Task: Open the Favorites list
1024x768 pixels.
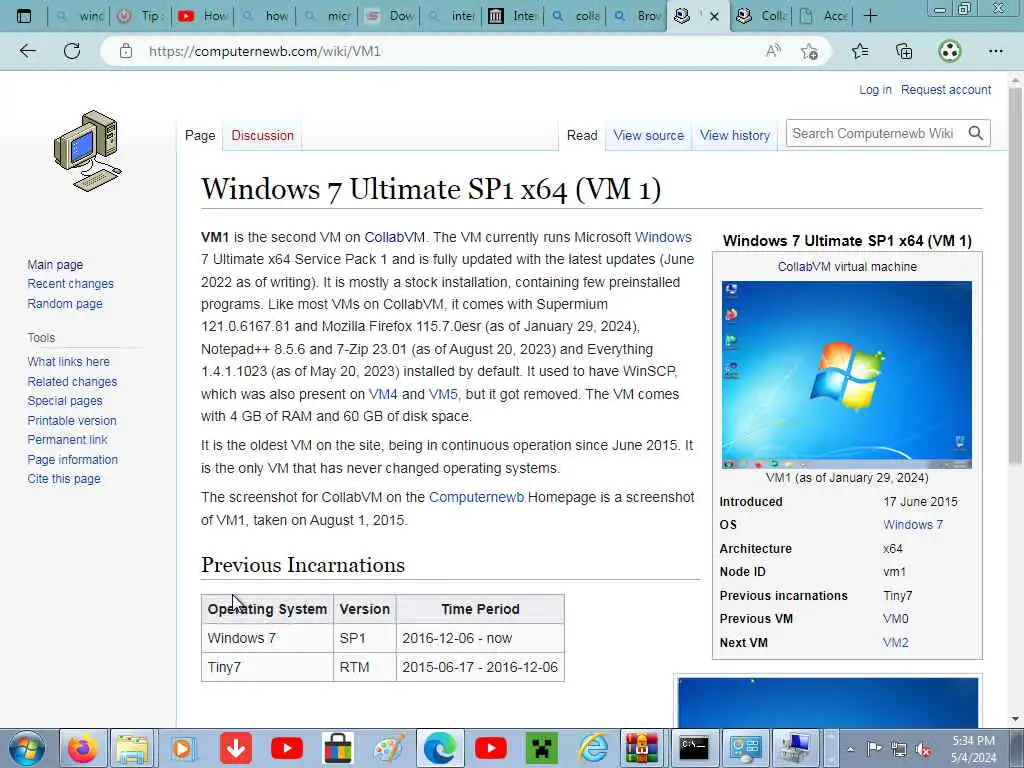Action: [860, 51]
